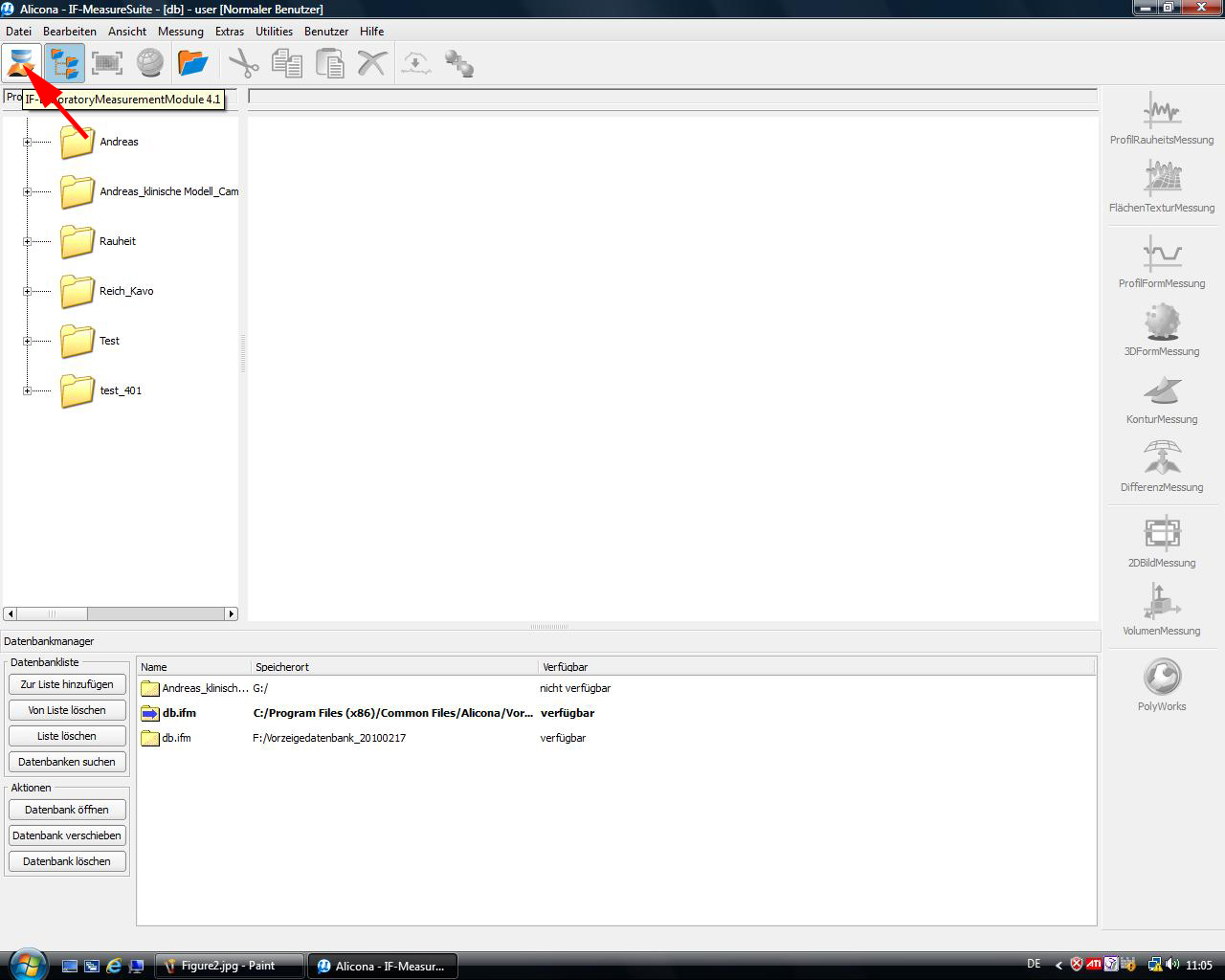
Task: Show hidden tray icons with the chevron
Action: tap(1058, 965)
